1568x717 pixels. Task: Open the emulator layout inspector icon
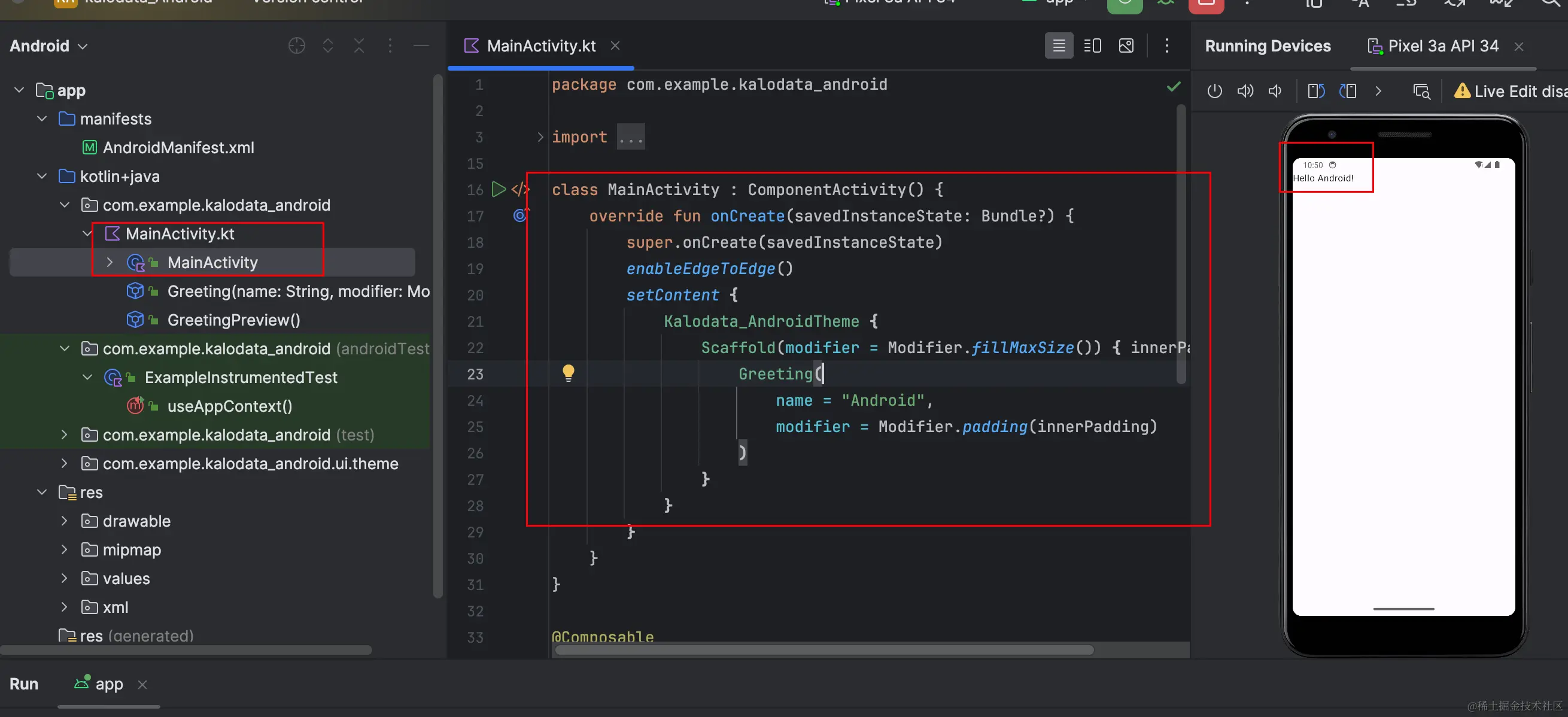tap(1421, 92)
